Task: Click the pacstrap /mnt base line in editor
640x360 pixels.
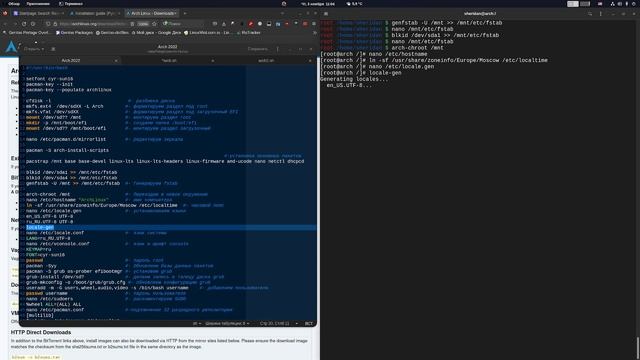Action: [165, 161]
